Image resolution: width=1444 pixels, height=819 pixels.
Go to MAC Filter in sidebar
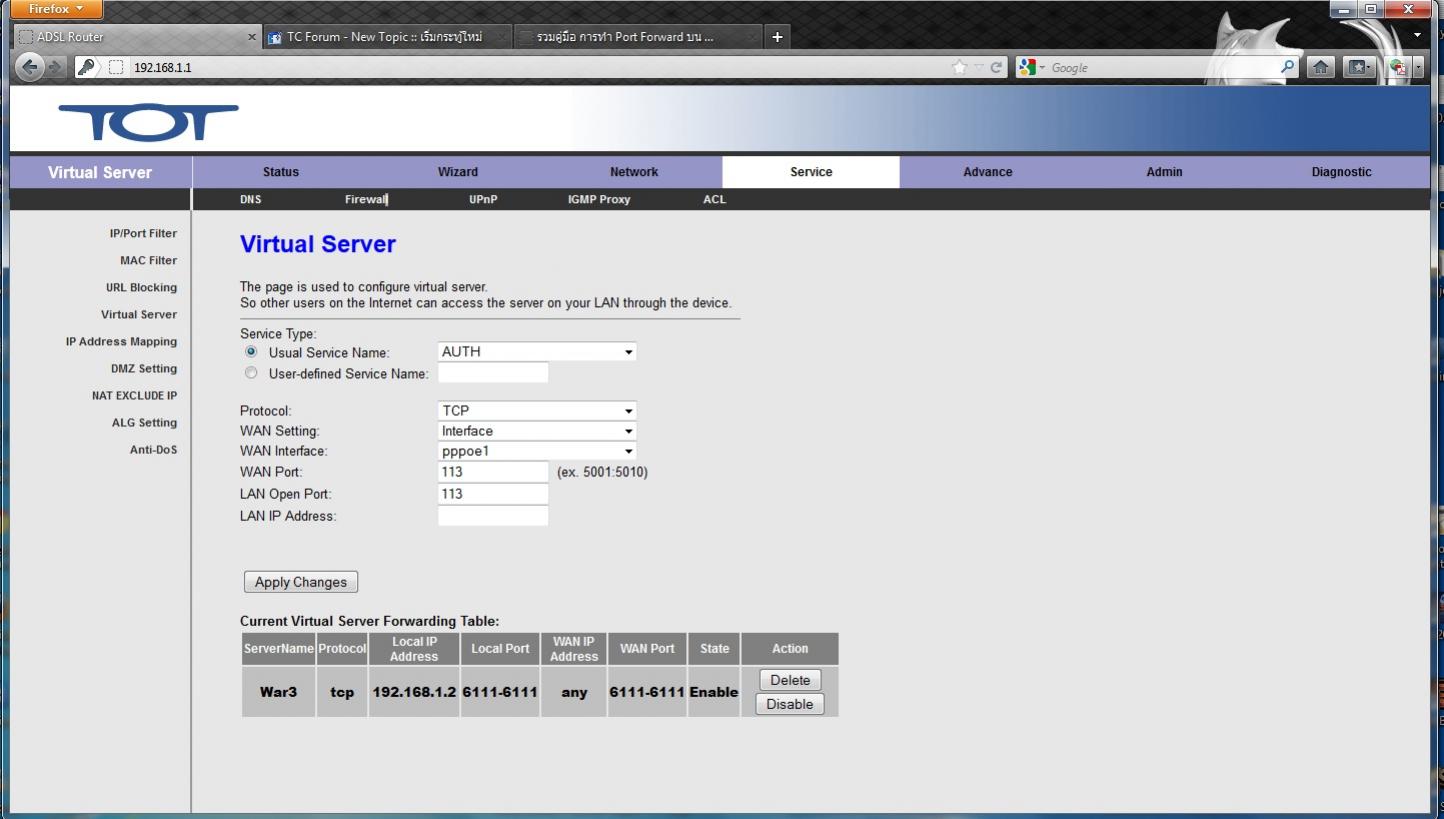click(148, 260)
